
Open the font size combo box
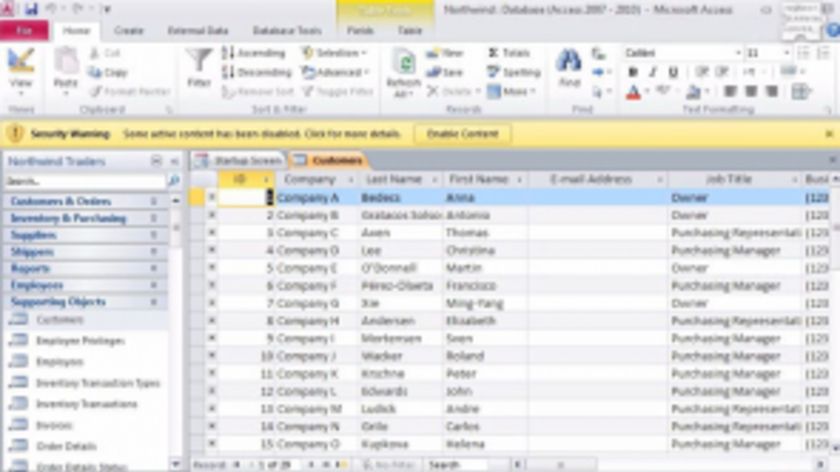tap(768, 53)
